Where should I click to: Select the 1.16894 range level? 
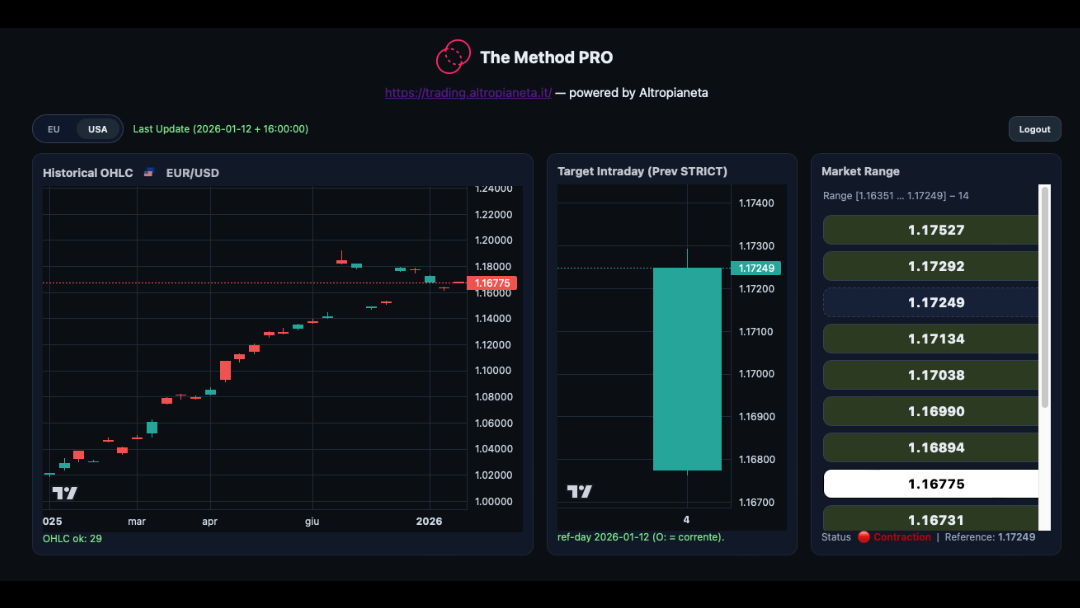tap(930, 448)
